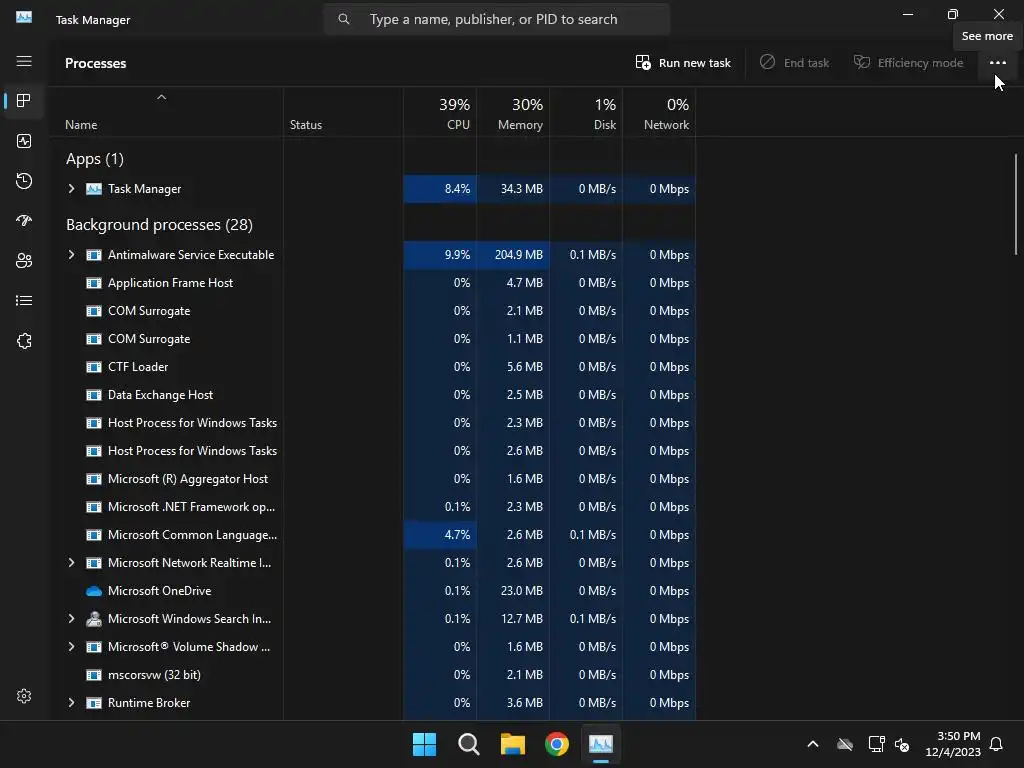Select Microsoft Common Language... process
The width and height of the screenshot is (1024, 768).
point(192,536)
